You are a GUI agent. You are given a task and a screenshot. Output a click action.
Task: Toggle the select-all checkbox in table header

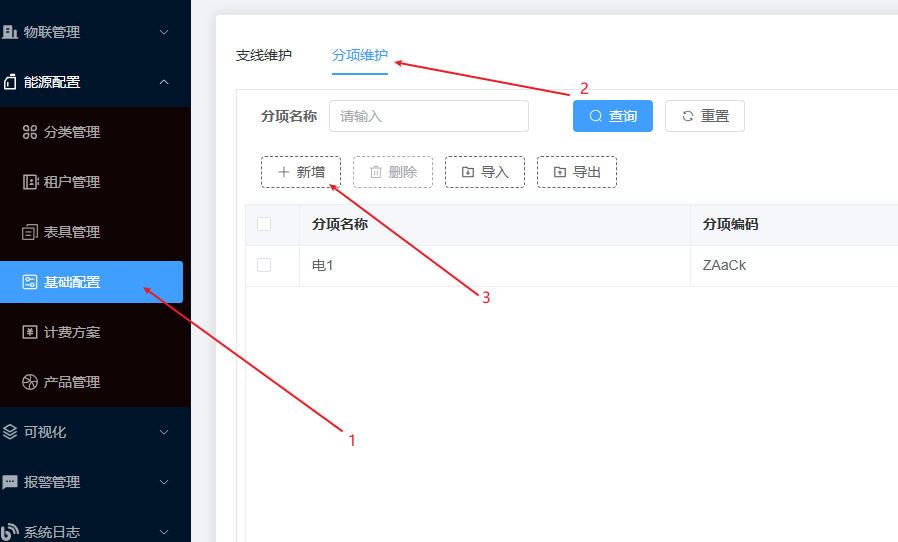click(x=264, y=224)
